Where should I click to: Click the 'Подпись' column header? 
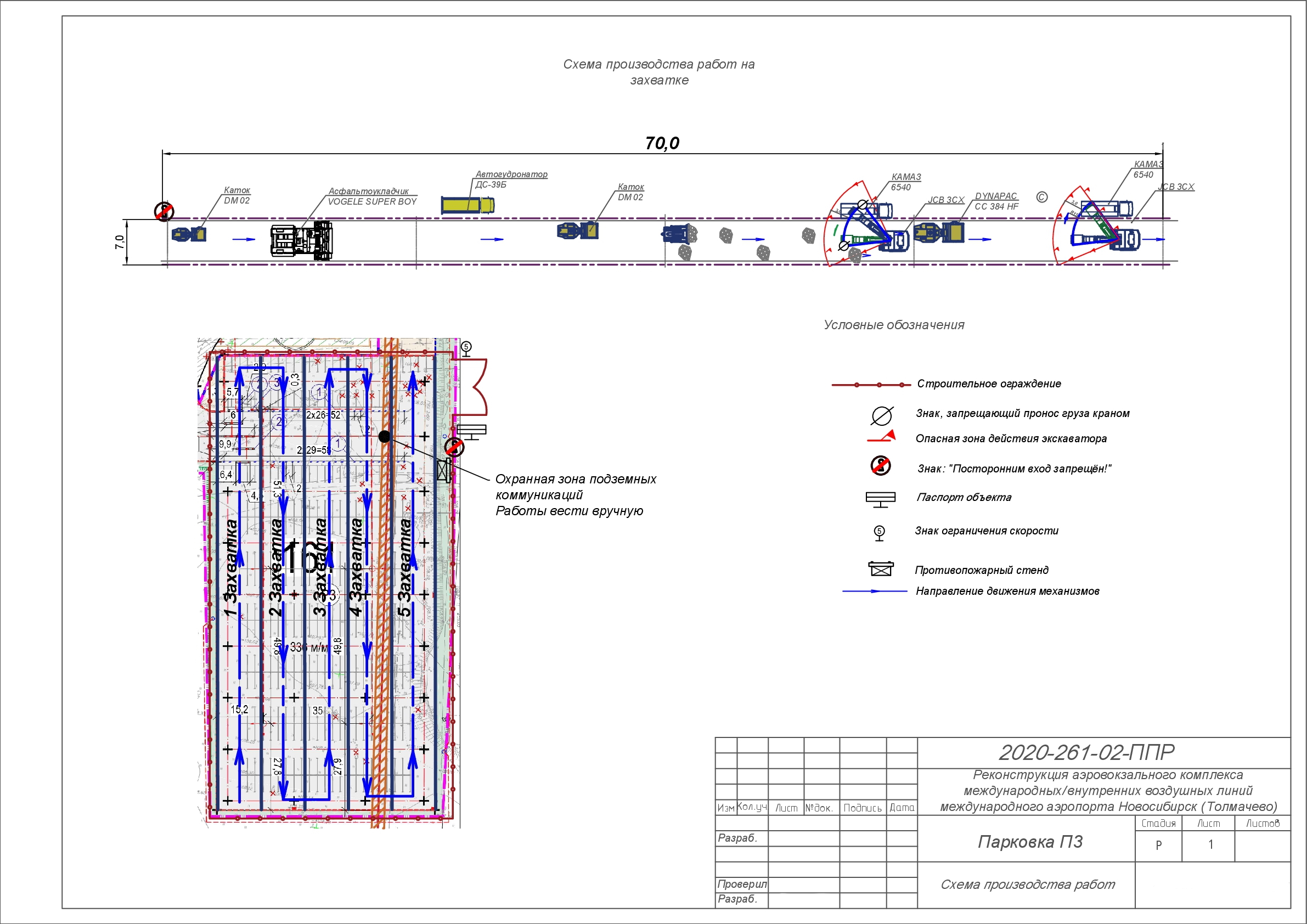point(863,808)
